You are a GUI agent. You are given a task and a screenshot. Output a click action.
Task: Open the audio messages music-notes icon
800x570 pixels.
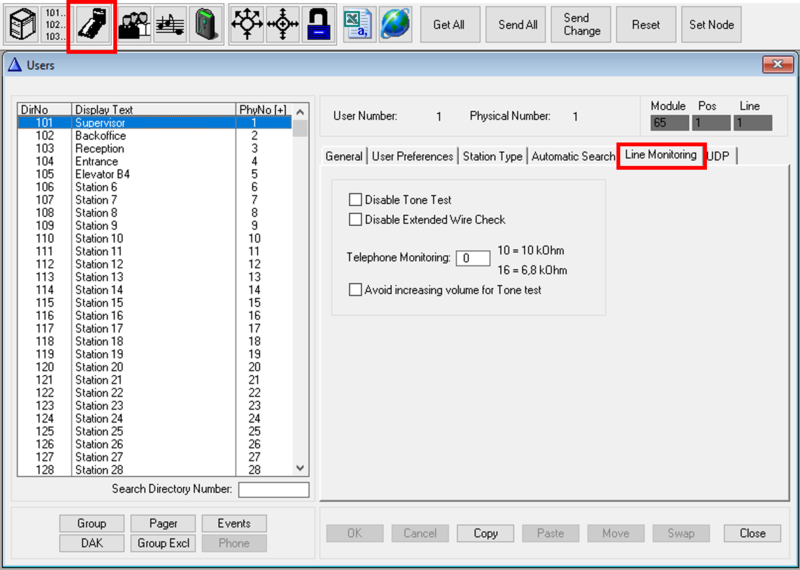click(170, 24)
